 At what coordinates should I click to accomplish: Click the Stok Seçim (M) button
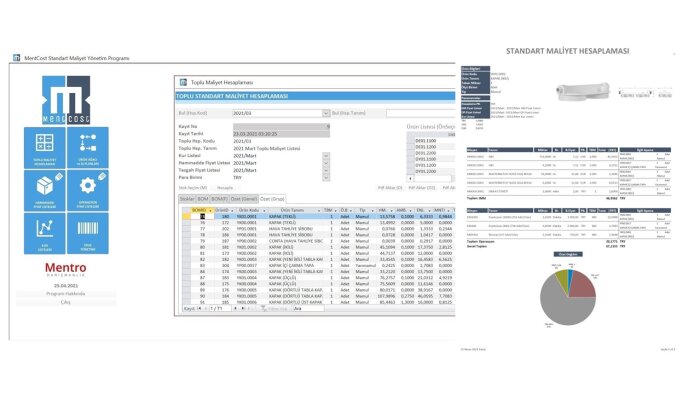193,188
